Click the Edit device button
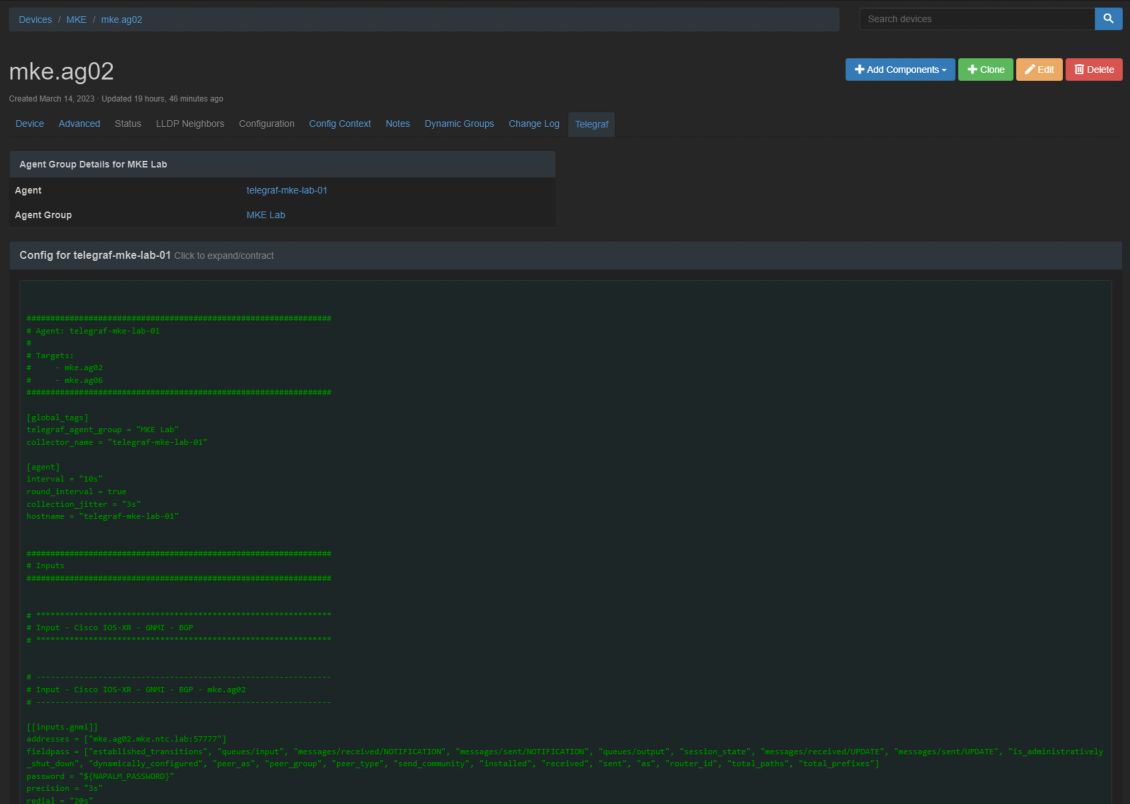This screenshot has width=1130, height=804. pos(1039,70)
